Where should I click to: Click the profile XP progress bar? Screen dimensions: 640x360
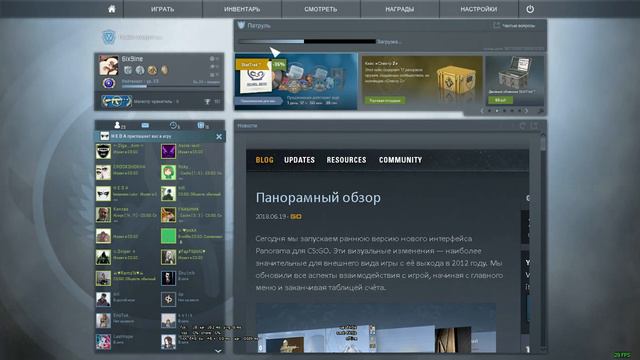[x=171, y=87]
